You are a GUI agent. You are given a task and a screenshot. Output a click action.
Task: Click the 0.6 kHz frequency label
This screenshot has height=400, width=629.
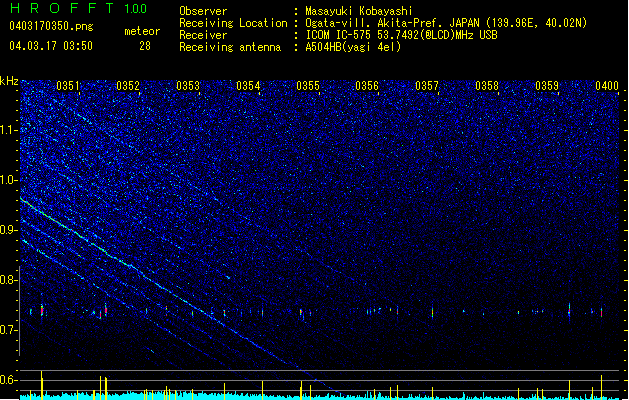point(9,380)
